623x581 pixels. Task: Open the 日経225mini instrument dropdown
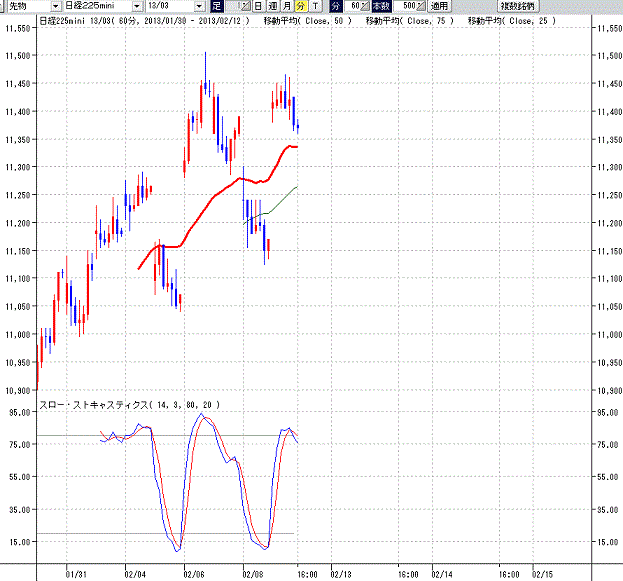(137, 6)
